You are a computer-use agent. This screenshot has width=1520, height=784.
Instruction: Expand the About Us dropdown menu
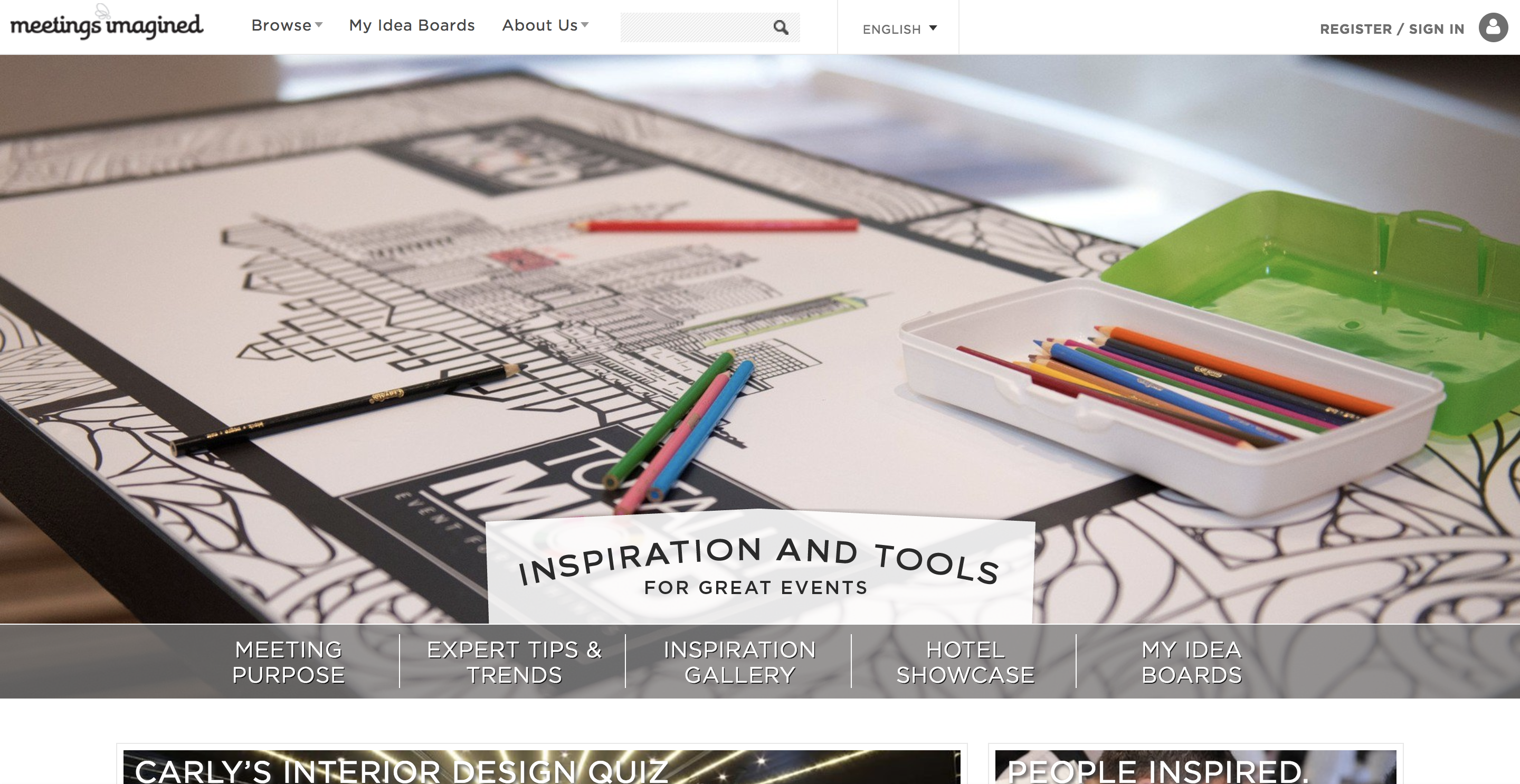tap(545, 25)
